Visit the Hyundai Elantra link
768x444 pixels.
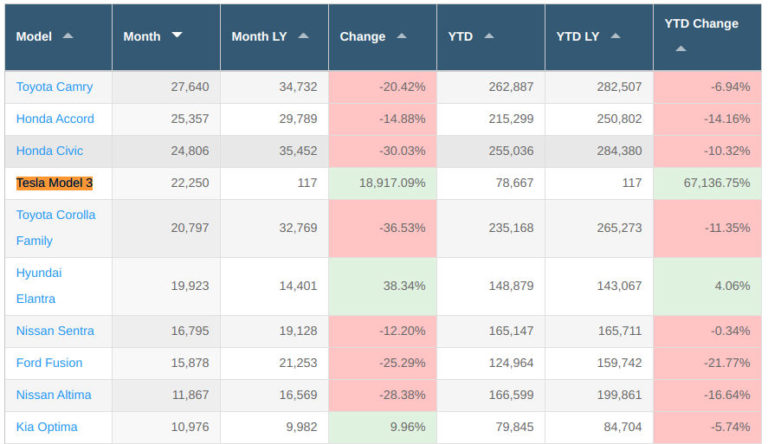point(39,286)
